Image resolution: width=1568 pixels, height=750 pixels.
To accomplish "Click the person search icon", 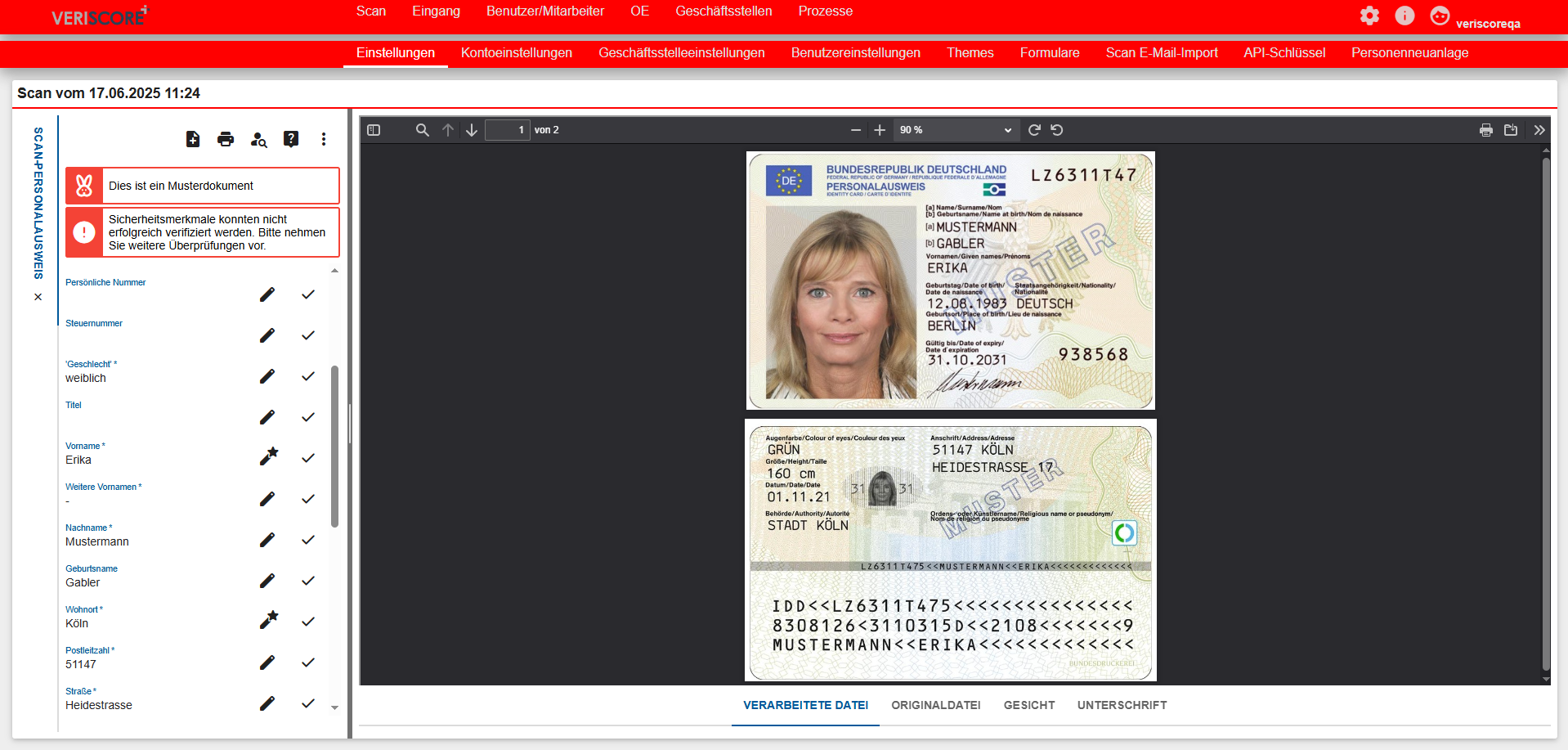I will click(x=258, y=139).
